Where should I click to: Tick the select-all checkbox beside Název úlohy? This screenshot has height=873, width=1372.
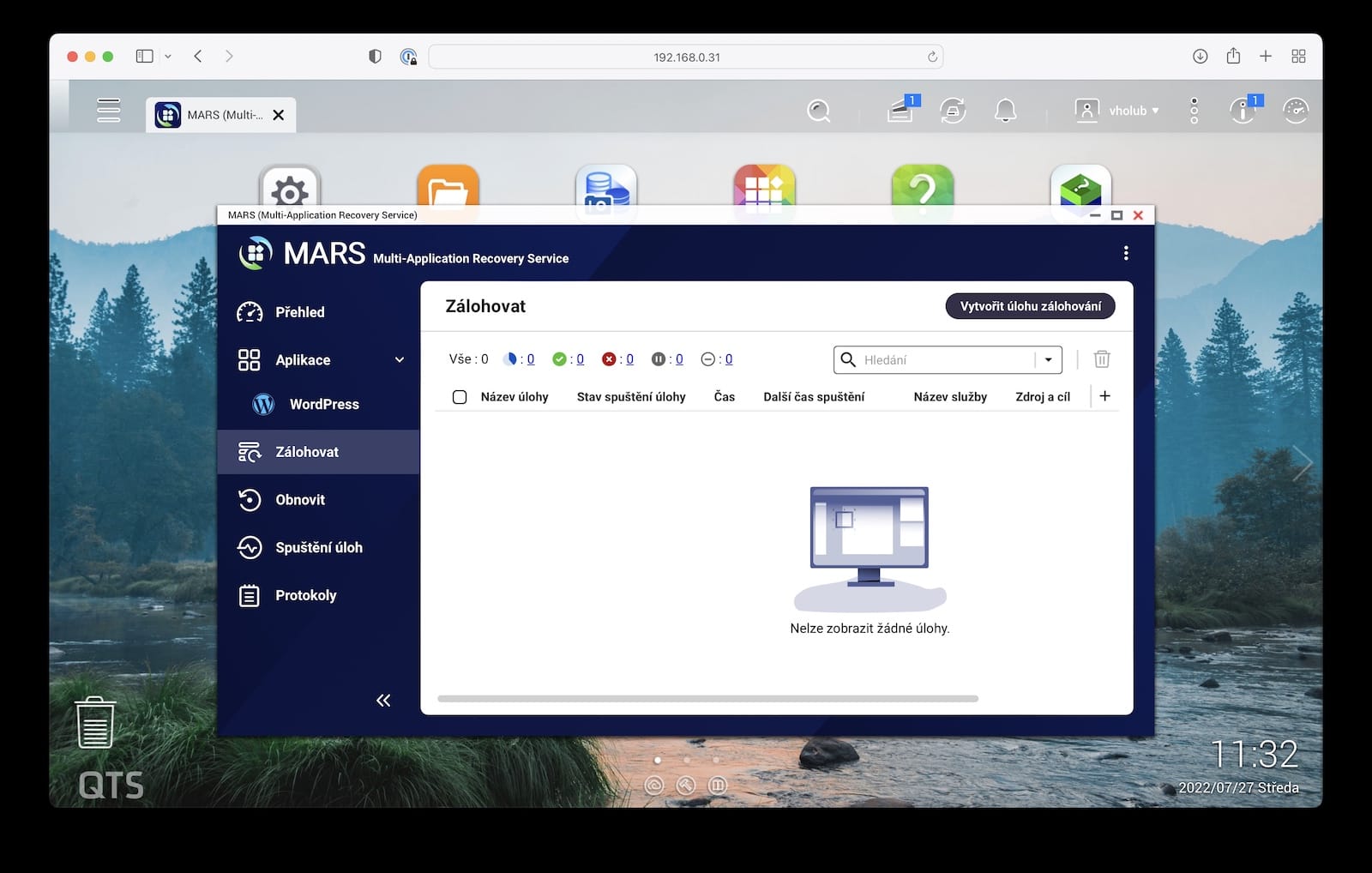[460, 397]
